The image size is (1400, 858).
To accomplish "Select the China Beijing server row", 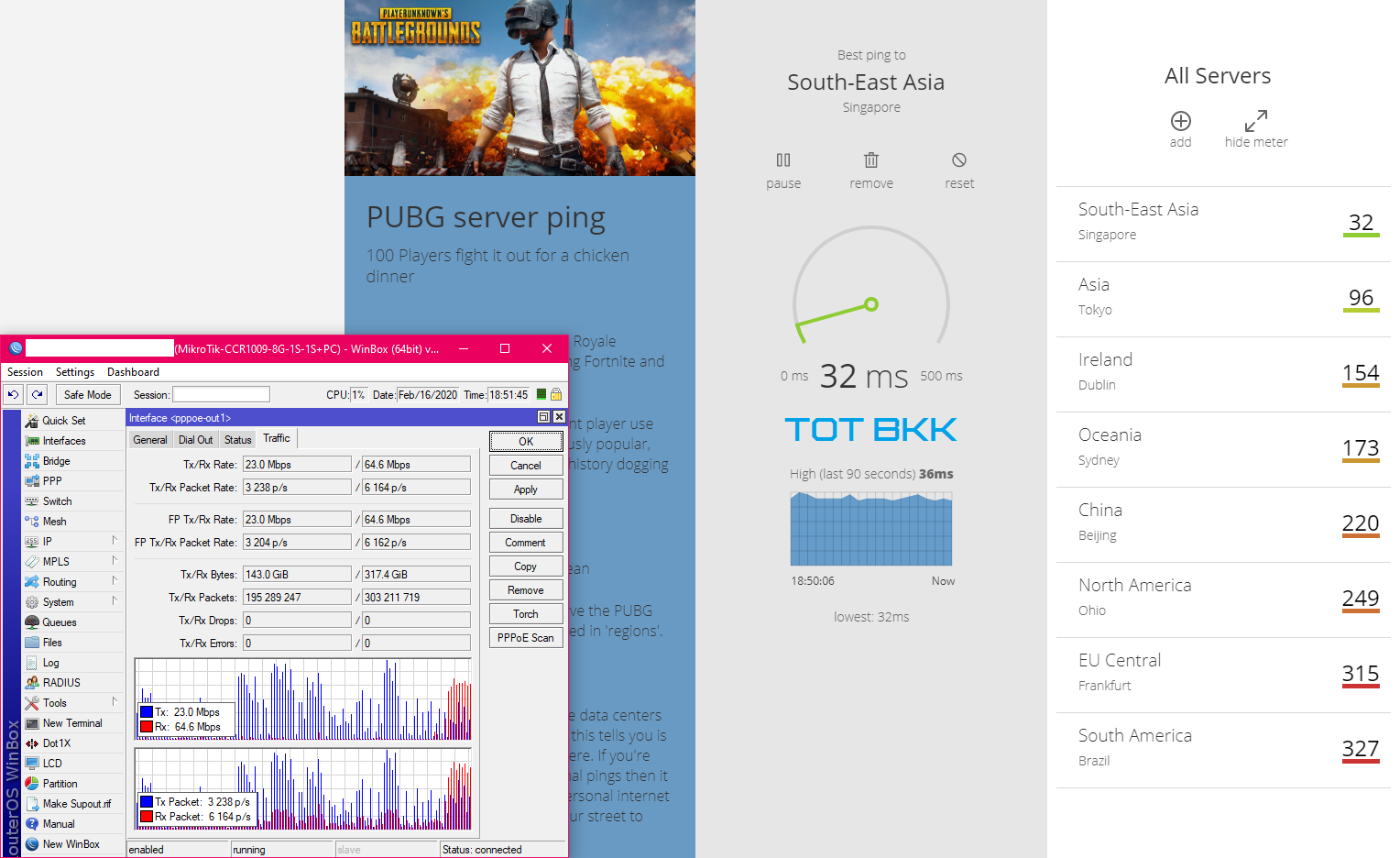I will point(1223,524).
